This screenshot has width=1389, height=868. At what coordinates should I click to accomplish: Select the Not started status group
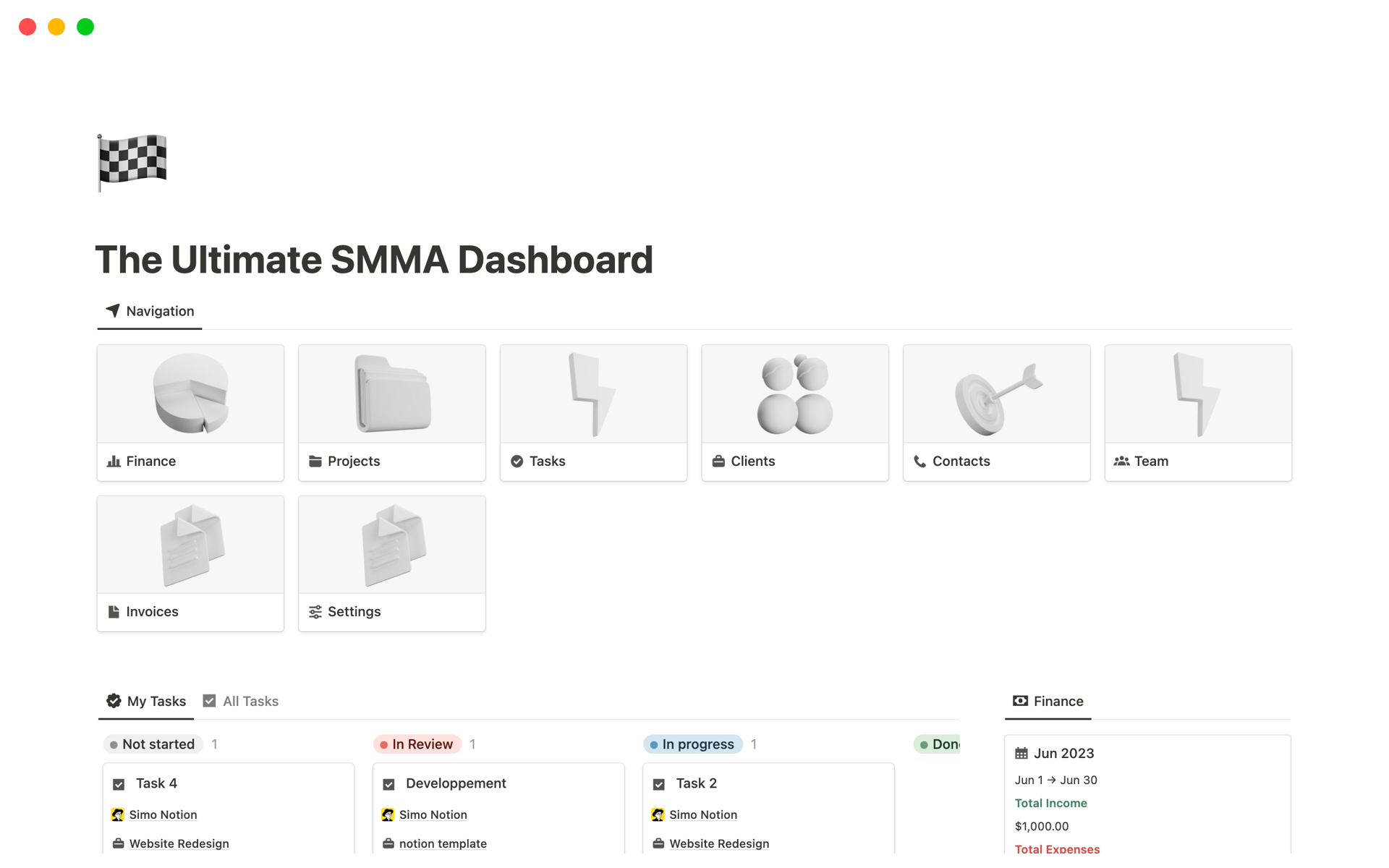click(153, 744)
